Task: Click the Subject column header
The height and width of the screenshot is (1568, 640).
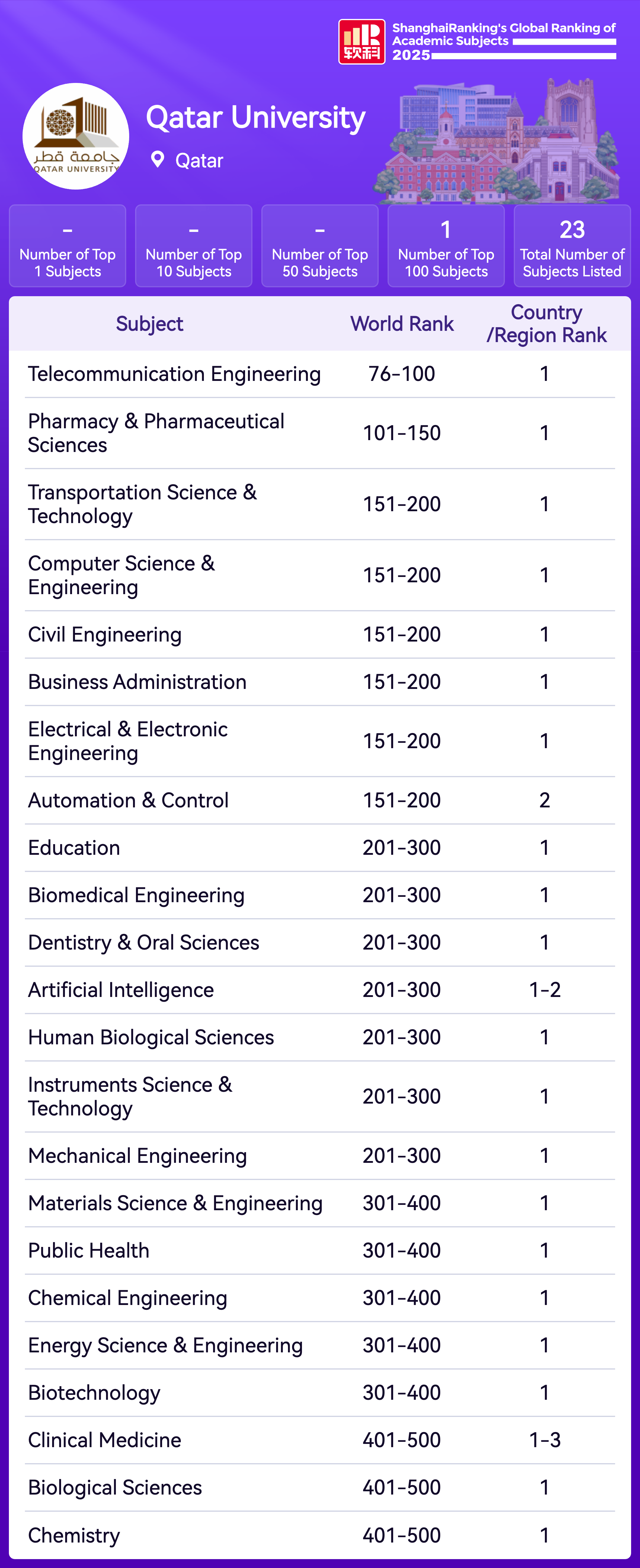Action: point(149,324)
